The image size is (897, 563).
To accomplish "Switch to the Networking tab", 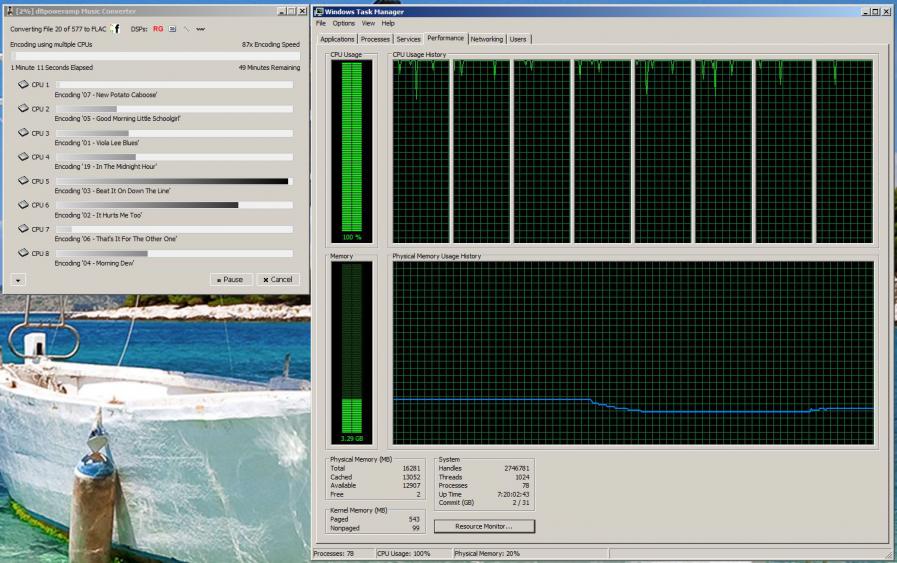I will point(486,39).
